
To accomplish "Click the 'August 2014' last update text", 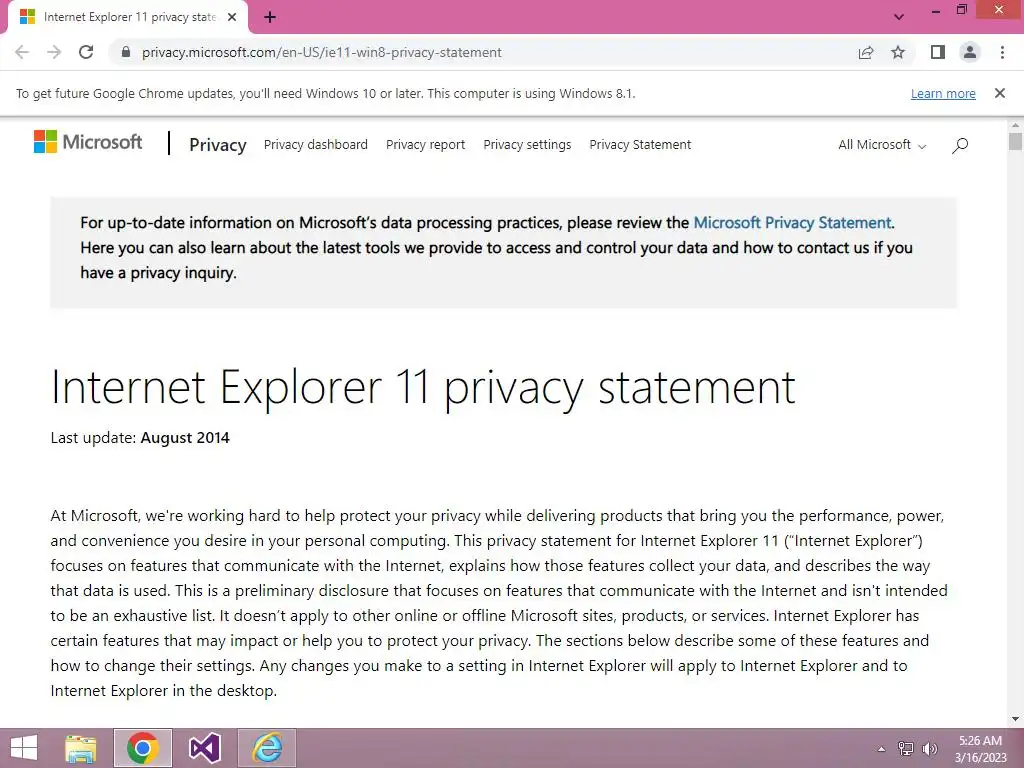I will tap(185, 438).
